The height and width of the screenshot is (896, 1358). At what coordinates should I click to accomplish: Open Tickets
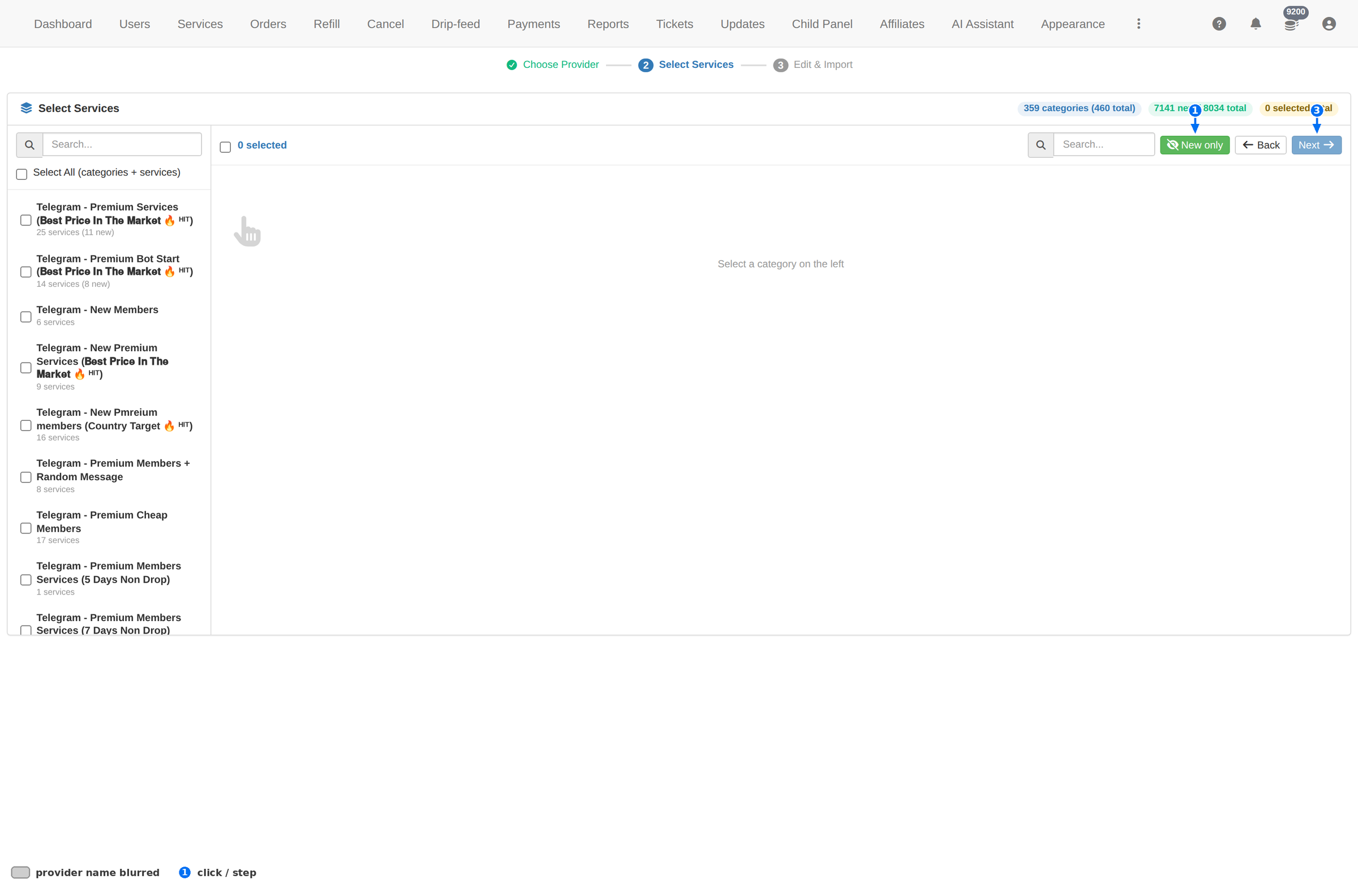674,24
